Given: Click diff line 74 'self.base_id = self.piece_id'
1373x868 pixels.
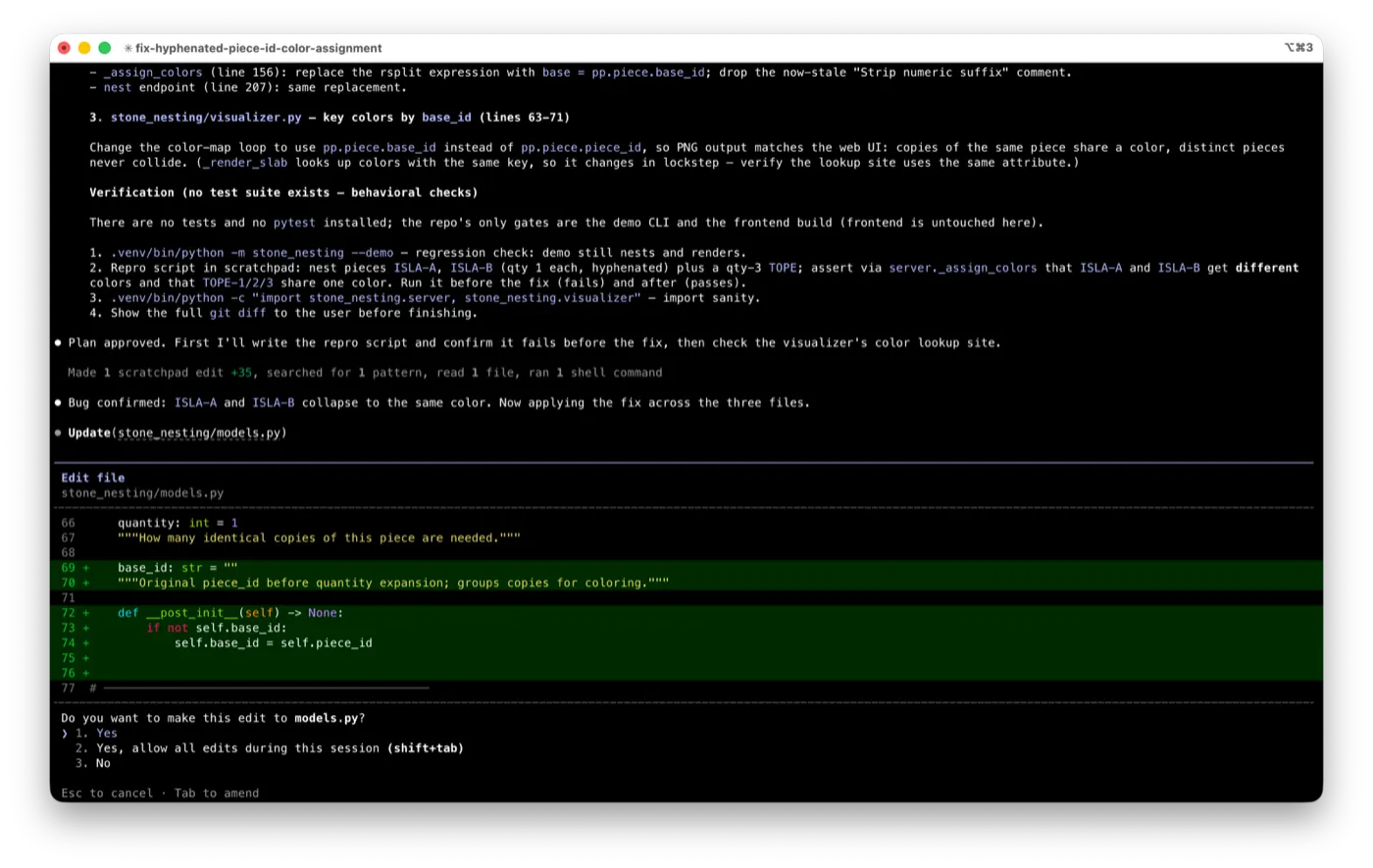Looking at the screenshot, I should [x=274, y=643].
